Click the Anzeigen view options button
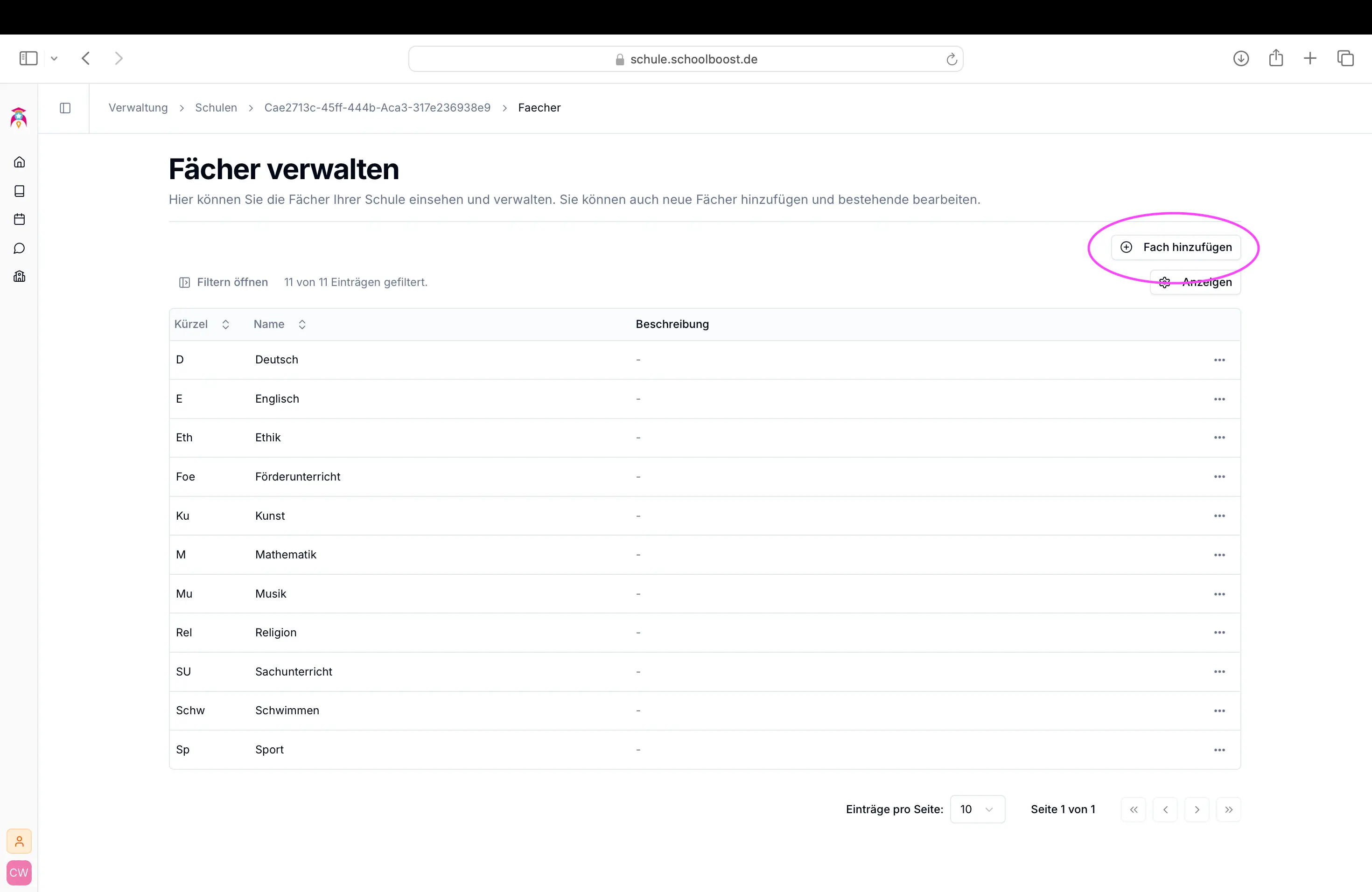 [1195, 282]
